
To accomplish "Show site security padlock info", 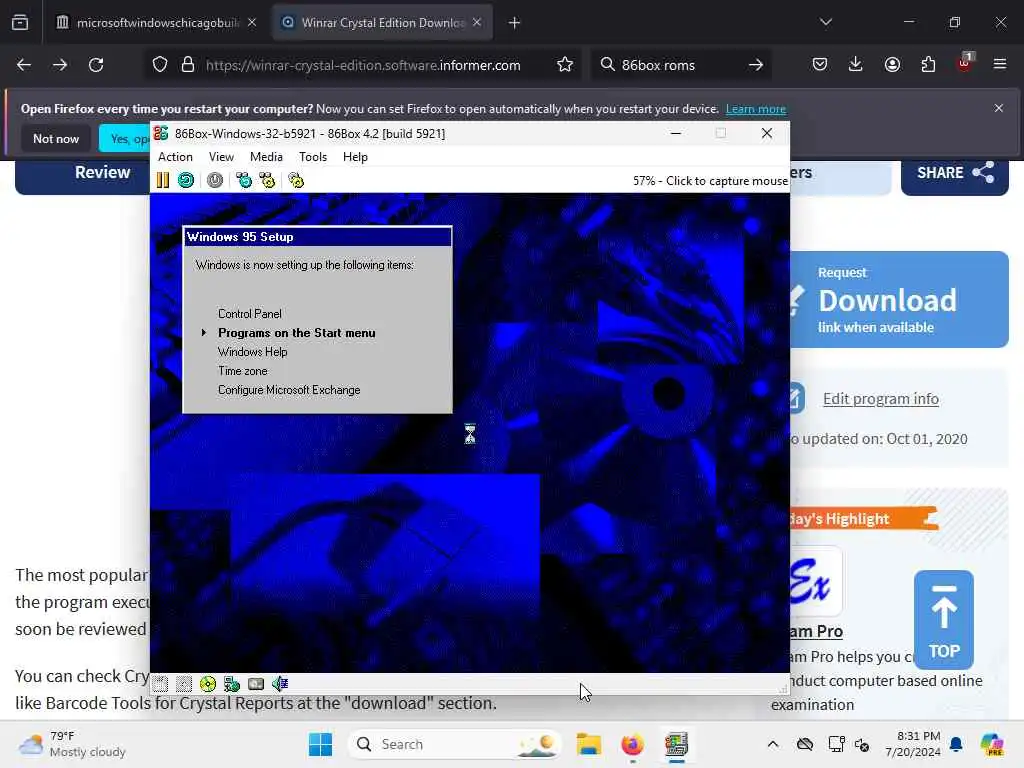I will pos(188,65).
